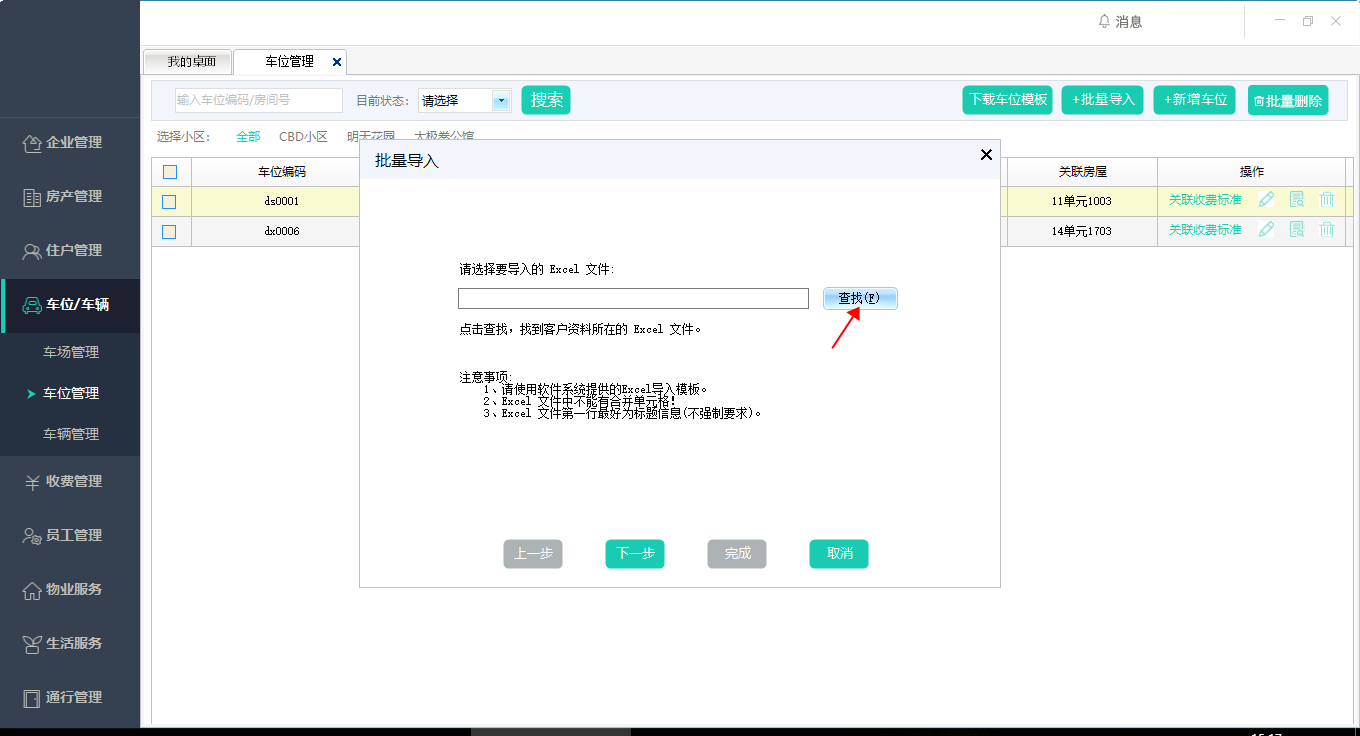The height and width of the screenshot is (736, 1360).
Task: Click the delete trash icon for ds0001
Action: (x=1327, y=200)
